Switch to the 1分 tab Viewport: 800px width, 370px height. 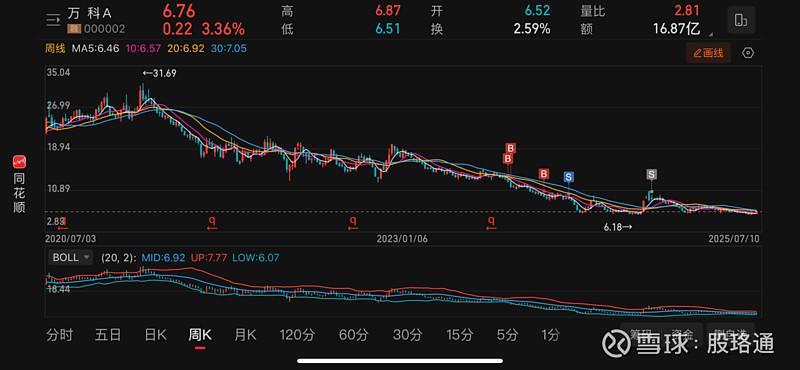pyautogui.click(x=550, y=335)
